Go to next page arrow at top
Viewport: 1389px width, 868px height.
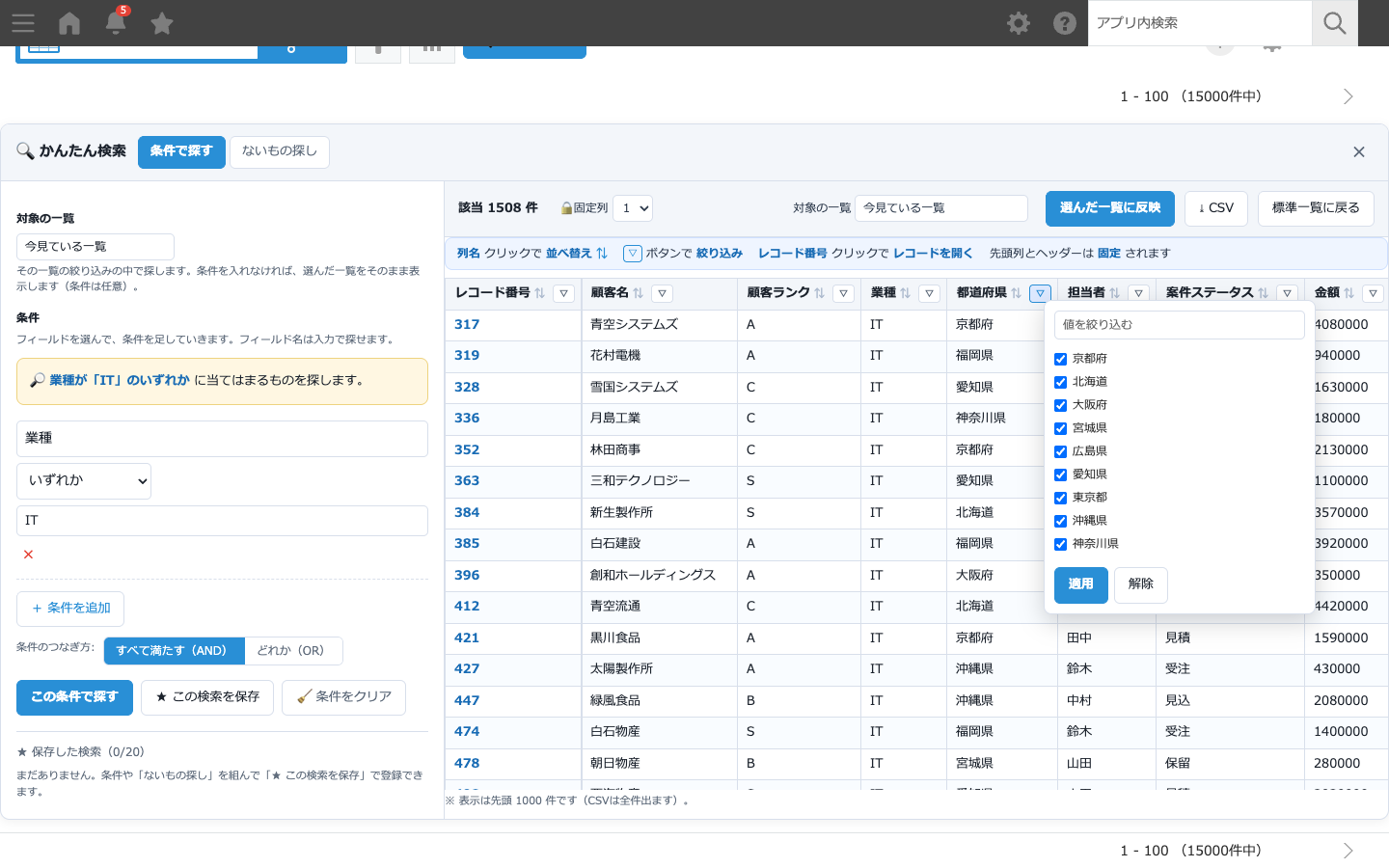click(x=1348, y=96)
